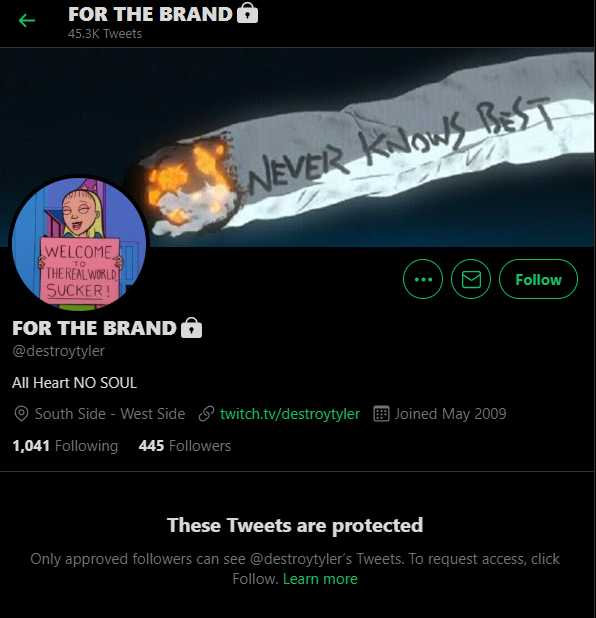The width and height of the screenshot is (596, 618).
Task: Click the lock icon in header title
Action: 248,14
